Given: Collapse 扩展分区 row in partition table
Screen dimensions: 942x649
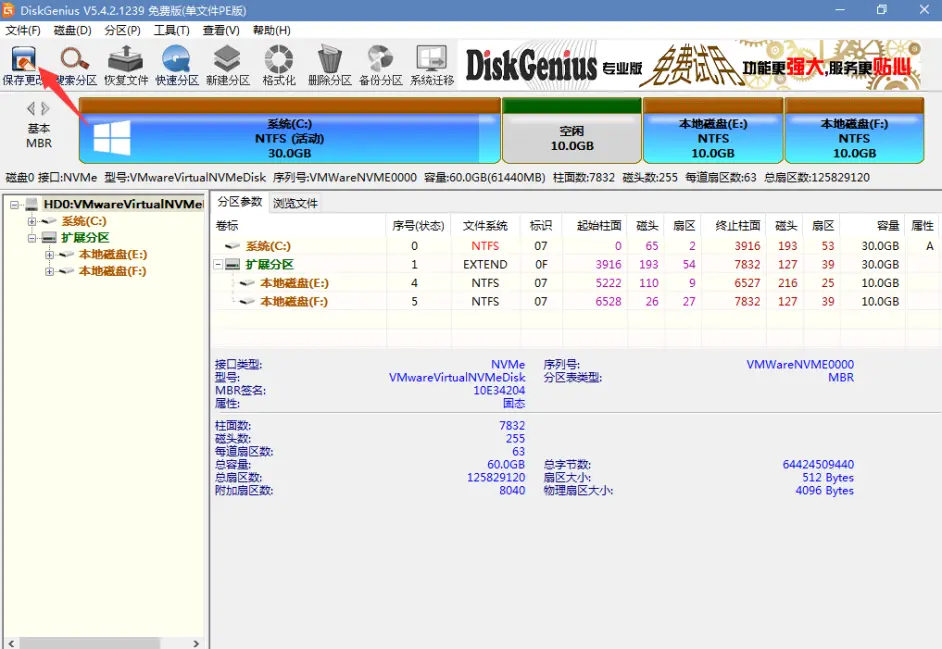Looking at the screenshot, I should tap(219, 264).
